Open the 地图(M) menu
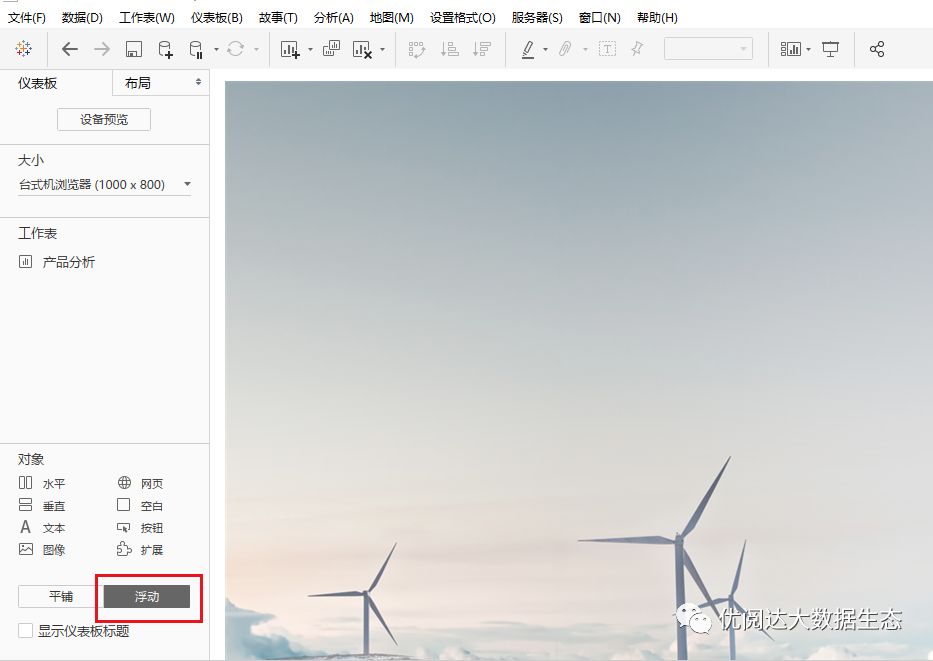The image size is (933, 661). pos(392,18)
